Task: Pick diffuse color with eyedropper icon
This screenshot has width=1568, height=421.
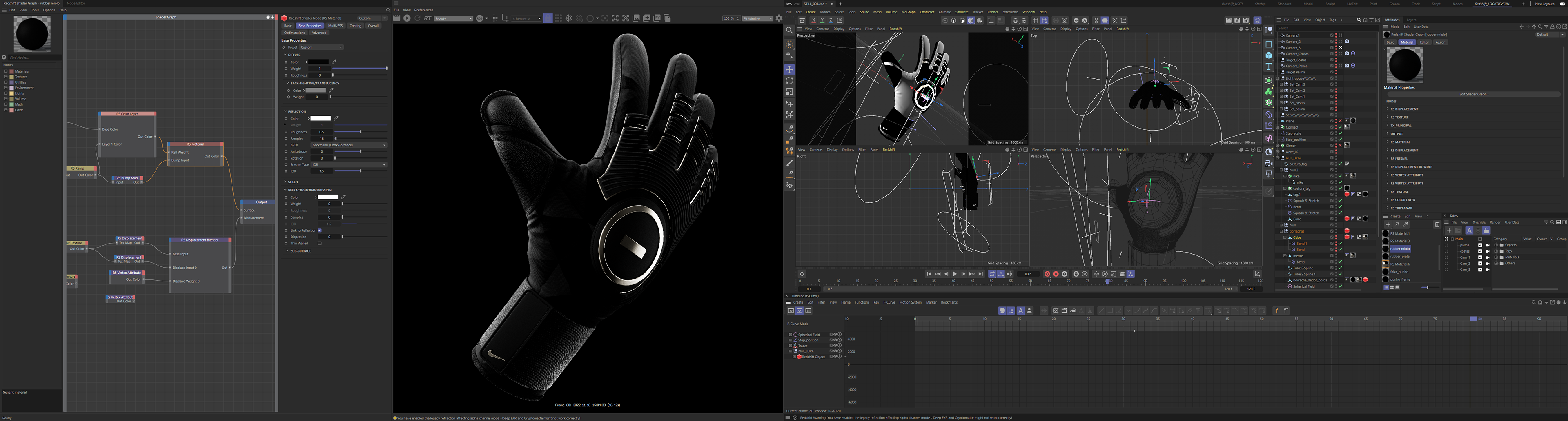Action: coord(334,62)
